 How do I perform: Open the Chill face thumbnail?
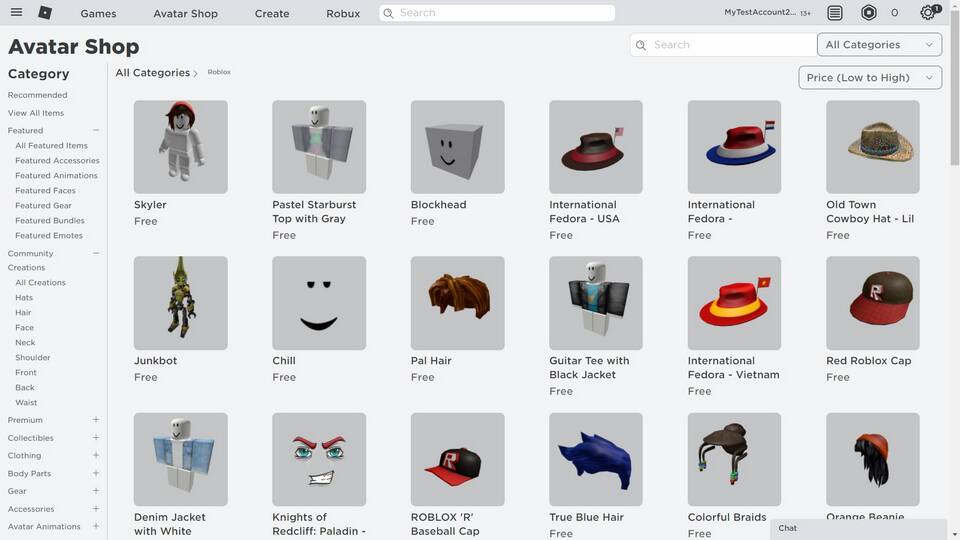[319, 303]
